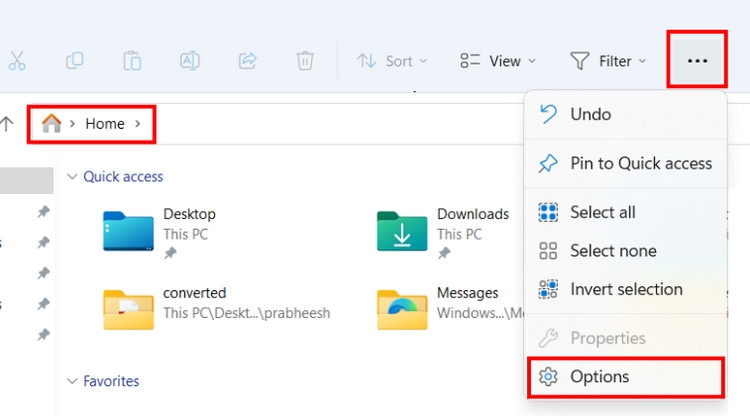
Task: Choose Select none from the menu
Action: tap(626, 251)
